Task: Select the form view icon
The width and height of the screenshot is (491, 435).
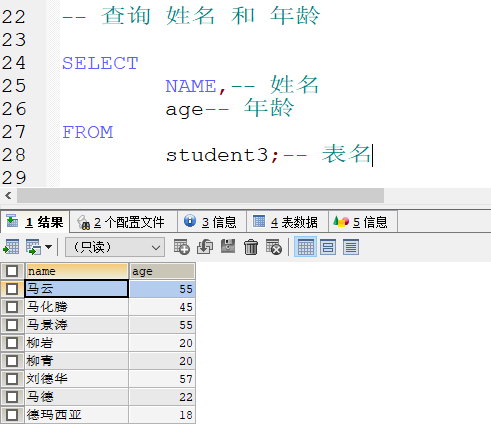Action: (328, 247)
